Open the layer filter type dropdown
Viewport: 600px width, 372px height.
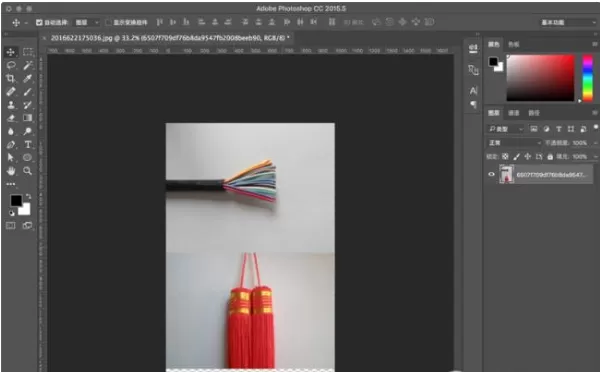coord(505,129)
